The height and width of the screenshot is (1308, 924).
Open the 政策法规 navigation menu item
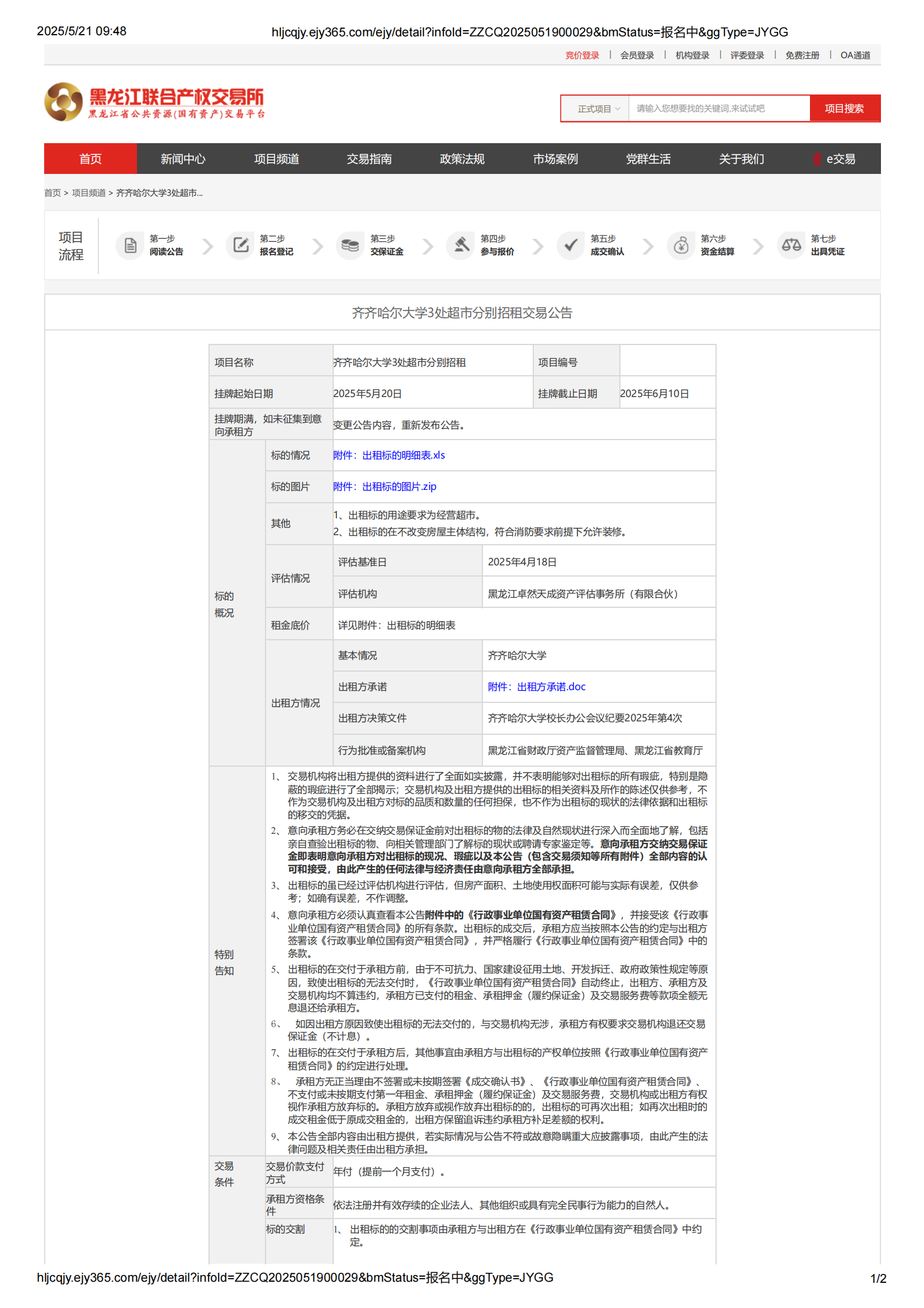click(462, 159)
